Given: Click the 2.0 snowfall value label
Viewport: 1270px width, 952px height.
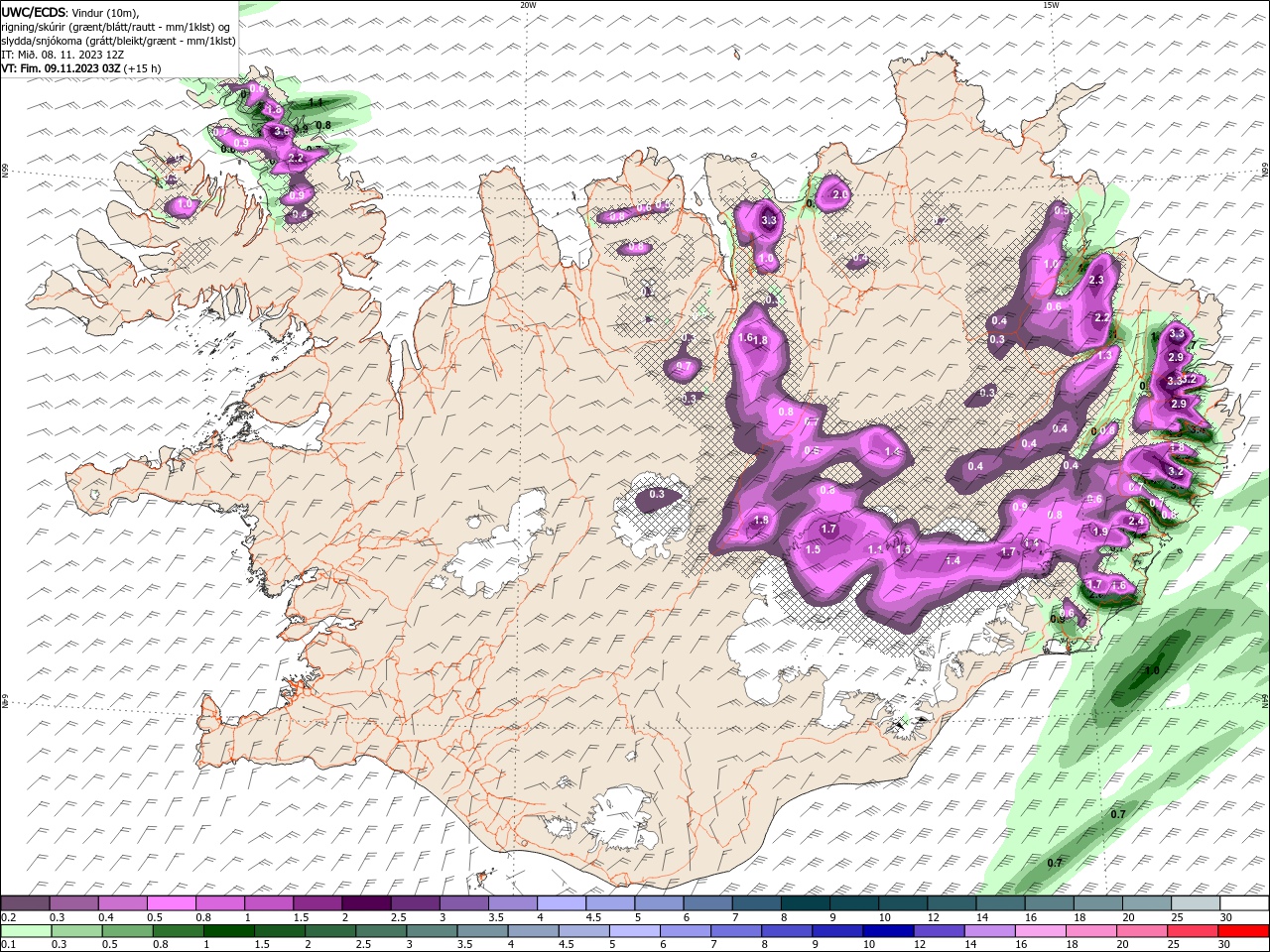Looking at the screenshot, I should 840,194.
